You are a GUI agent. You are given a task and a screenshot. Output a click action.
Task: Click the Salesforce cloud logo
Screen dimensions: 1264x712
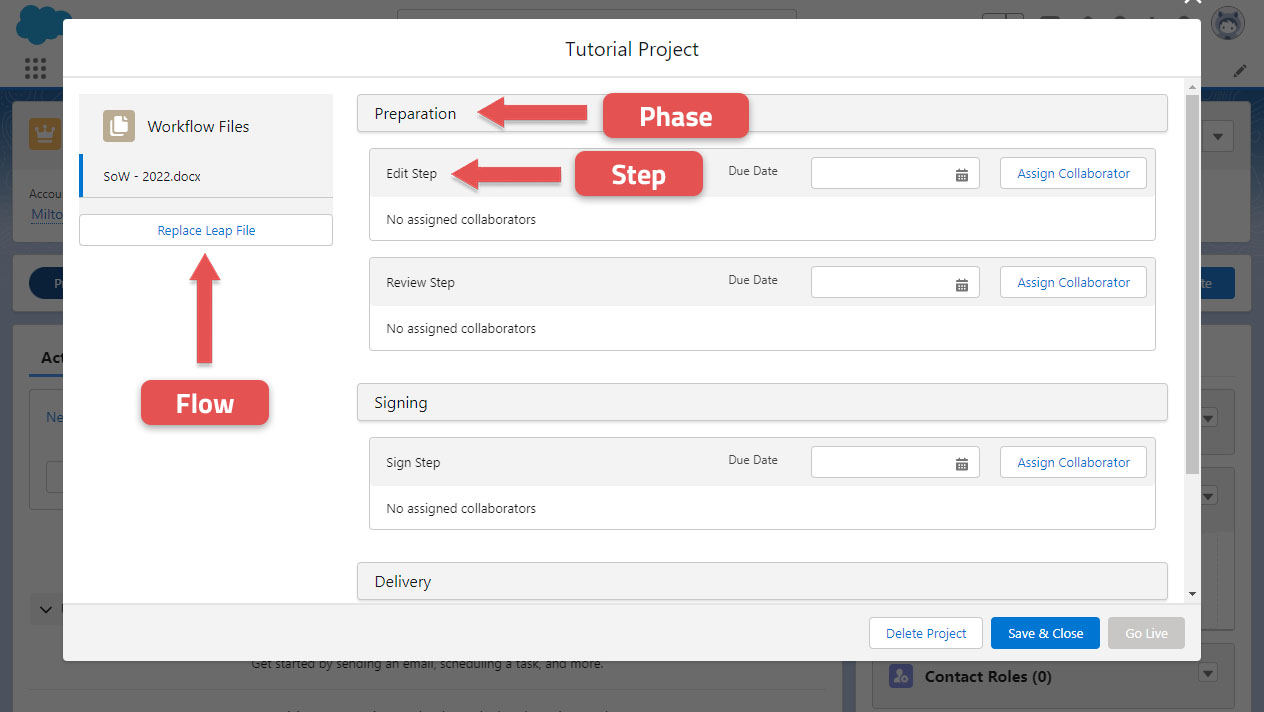(x=38, y=24)
